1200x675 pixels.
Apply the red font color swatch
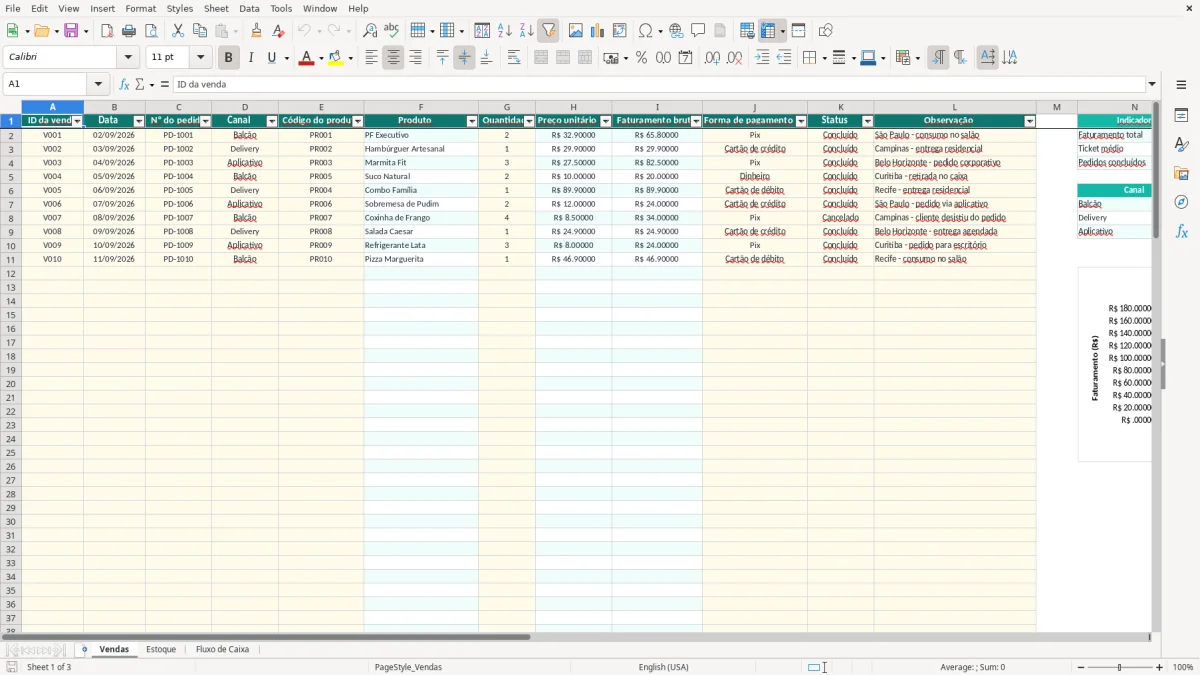point(307,58)
